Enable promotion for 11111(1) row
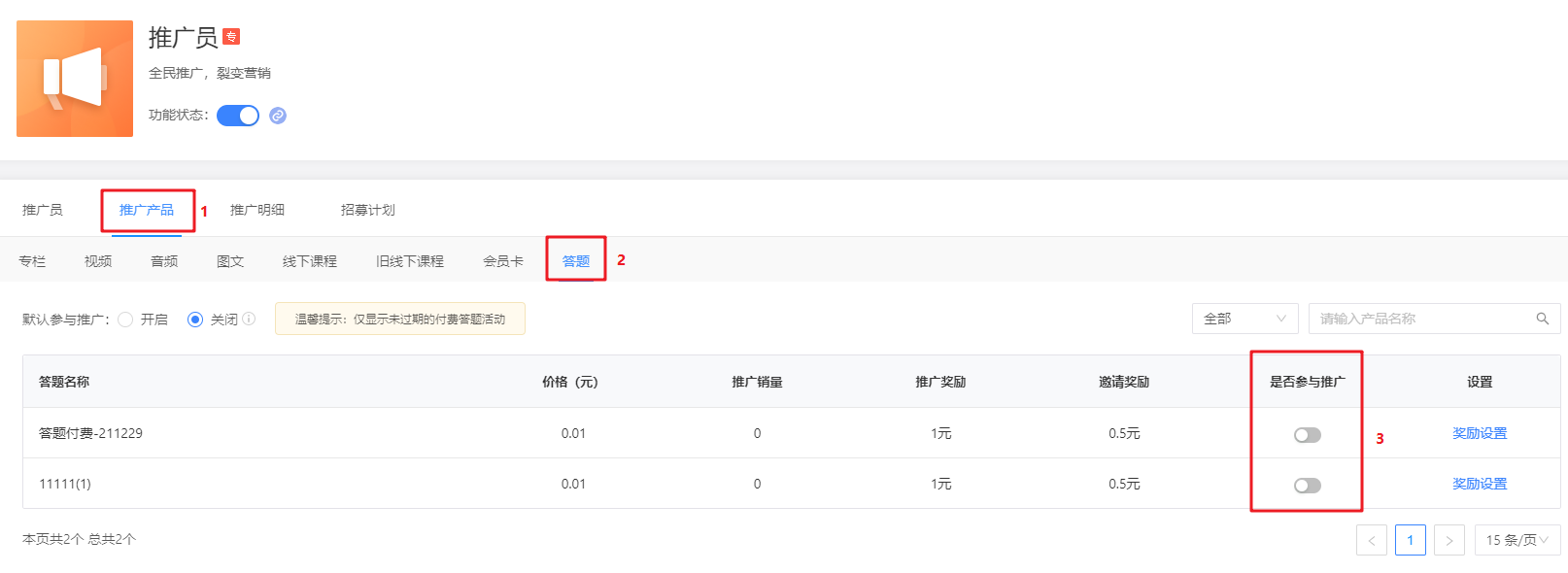1568x573 pixels. (1308, 486)
